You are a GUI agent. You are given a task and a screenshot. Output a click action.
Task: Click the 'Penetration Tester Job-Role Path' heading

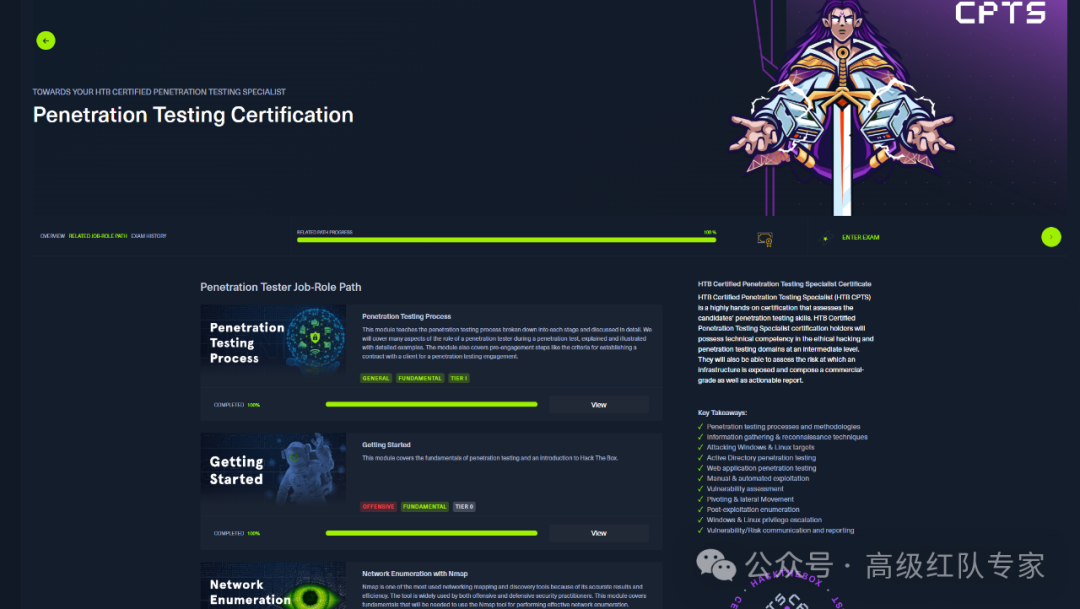point(280,287)
